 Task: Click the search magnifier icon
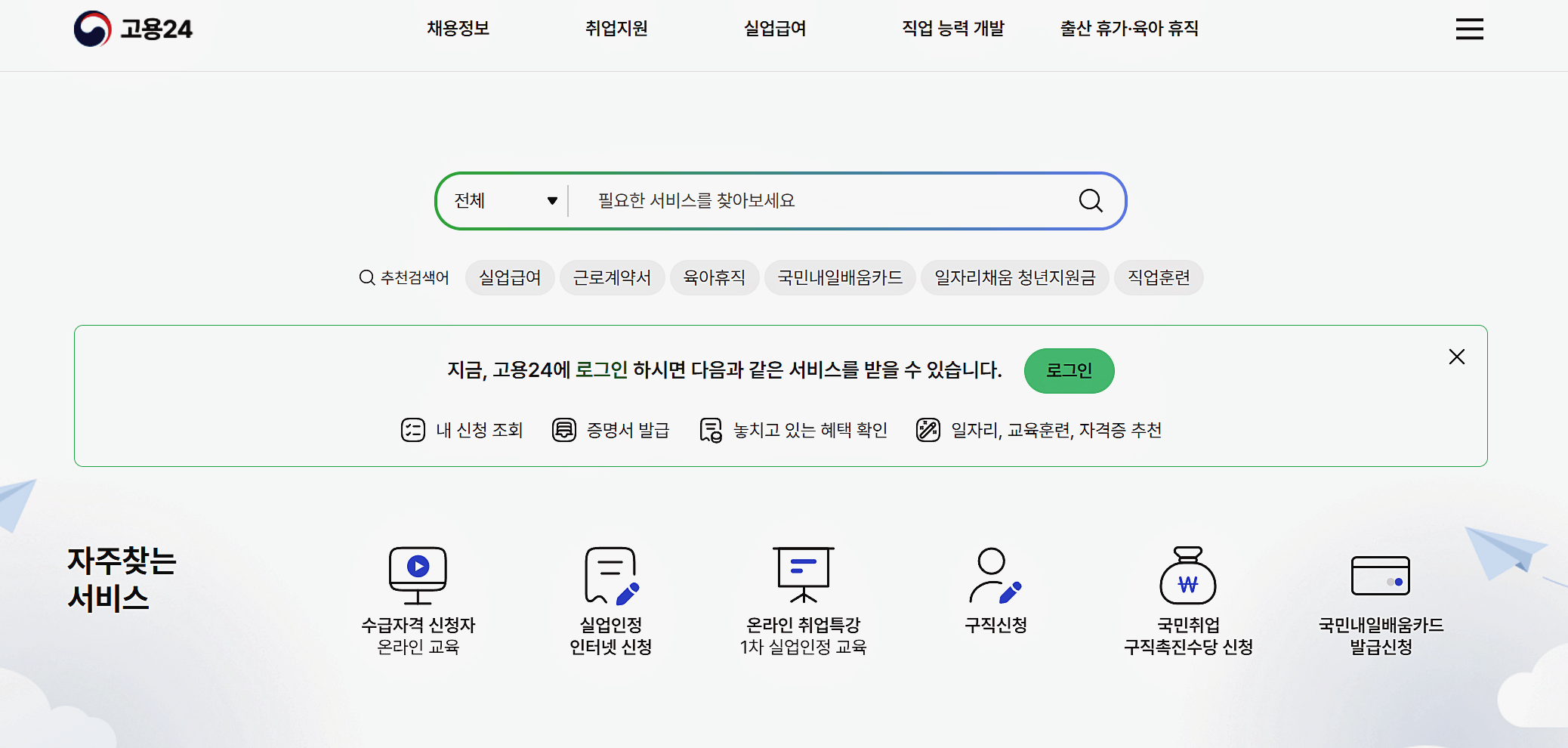pos(1089,200)
